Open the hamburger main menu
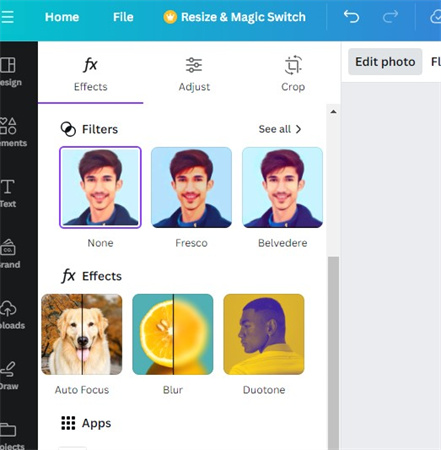Viewport: 441px width, 450px height. click(x=7, y=17)
